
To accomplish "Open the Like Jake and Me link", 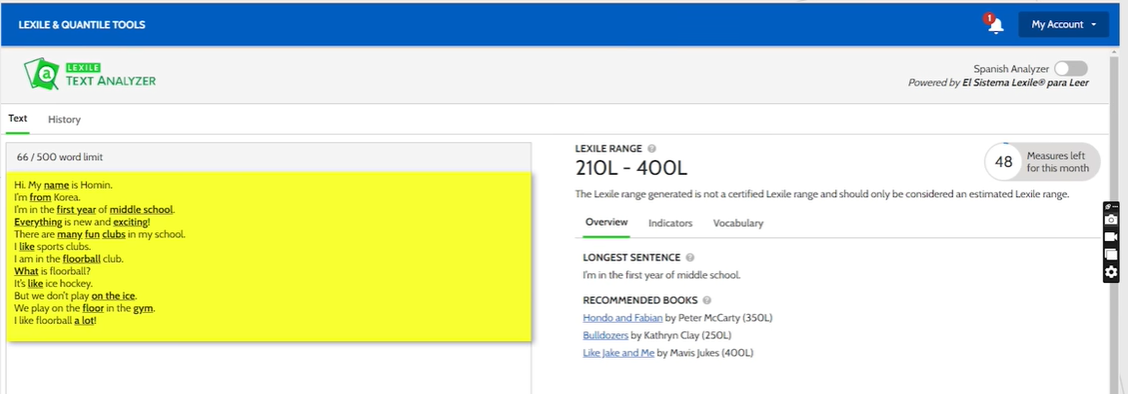I will [x=619, y=352].
